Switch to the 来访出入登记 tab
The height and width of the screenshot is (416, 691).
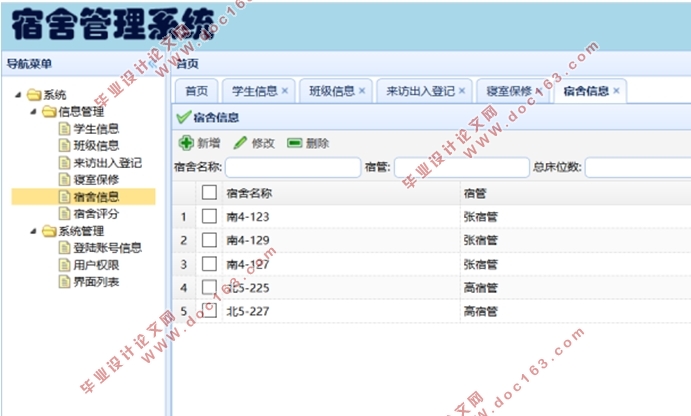[424, 91]
